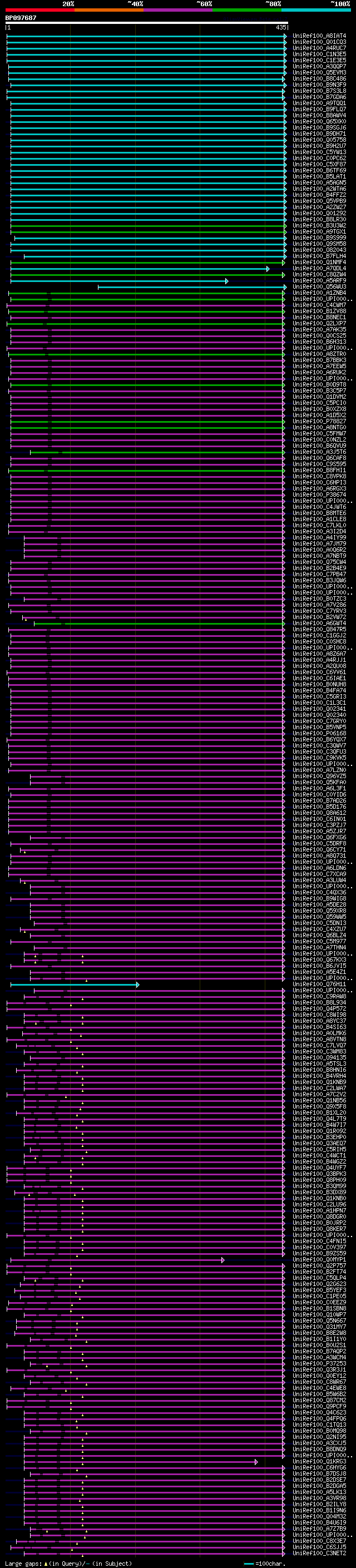The width and height of the screenshot is (356, 1568).
Task: Click the green ~80% legend color segment
Action: (x=247, y=10)
